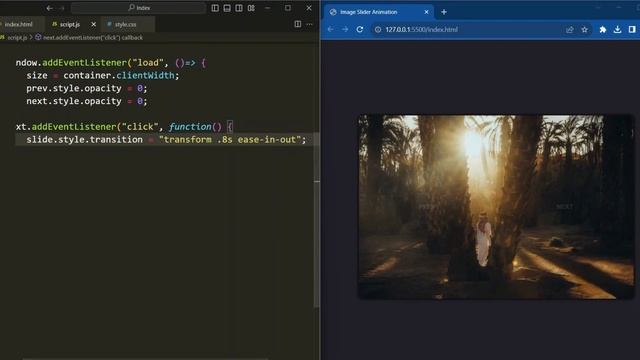Viewport: 640px width, 360px height.
Task: Click the VS Code command center search box
Action: [x=138, y=8]
